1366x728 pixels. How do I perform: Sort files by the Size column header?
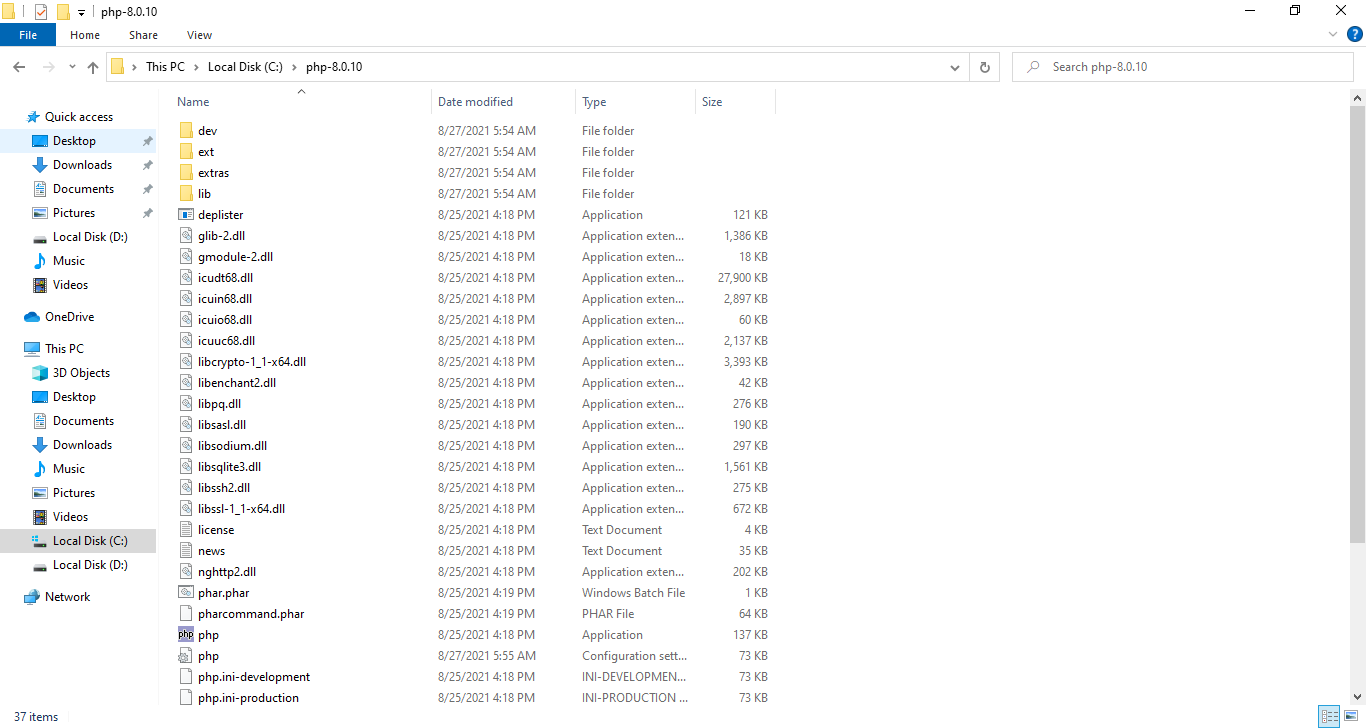[x=712, y=102]
